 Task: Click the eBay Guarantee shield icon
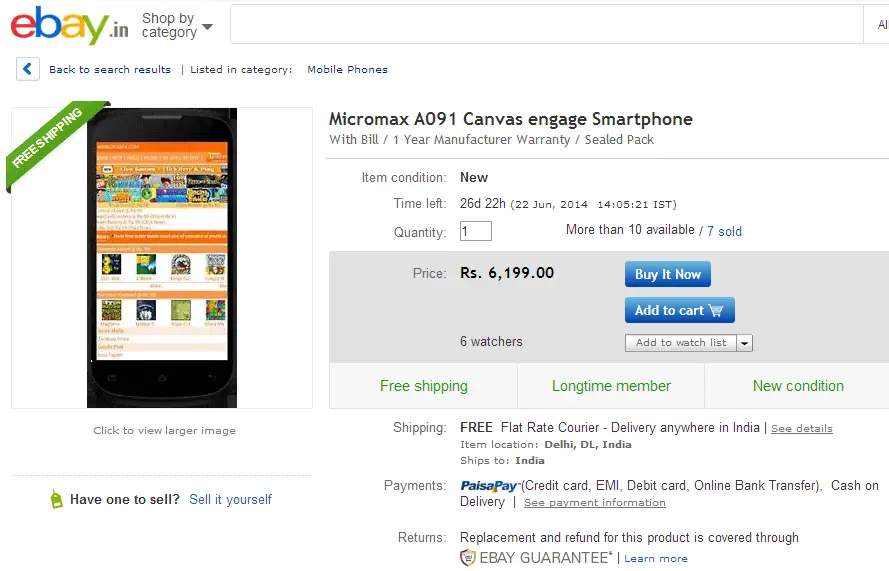(x=468, y=558)
